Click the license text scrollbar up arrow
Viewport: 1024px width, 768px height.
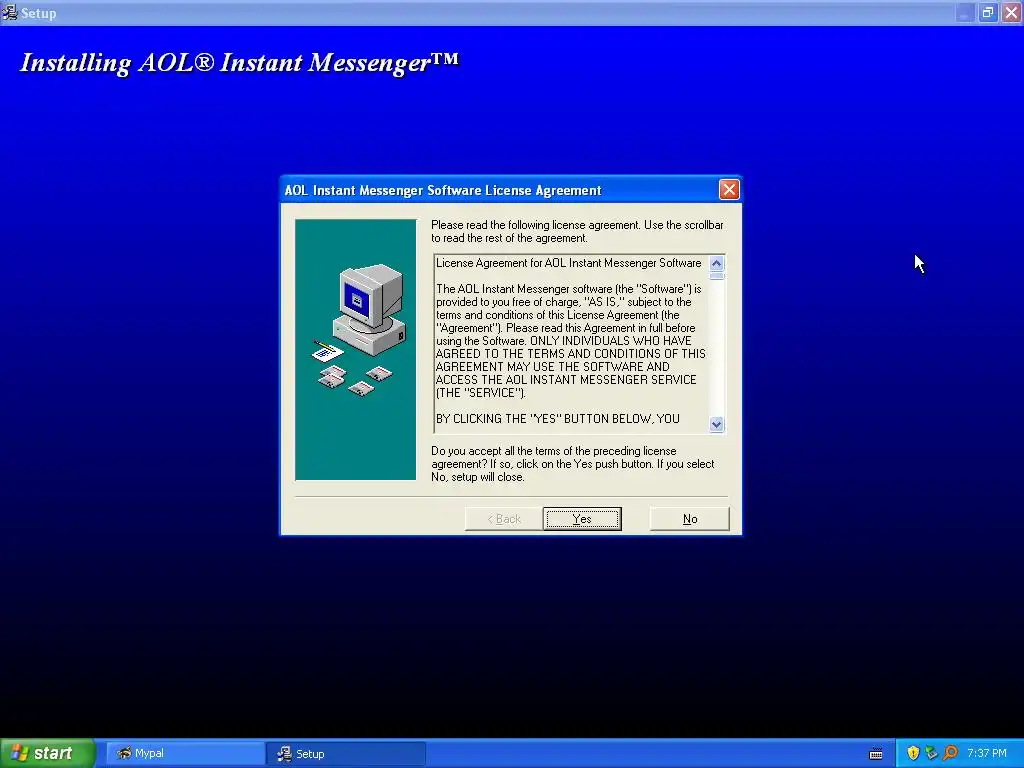point(716,263)
